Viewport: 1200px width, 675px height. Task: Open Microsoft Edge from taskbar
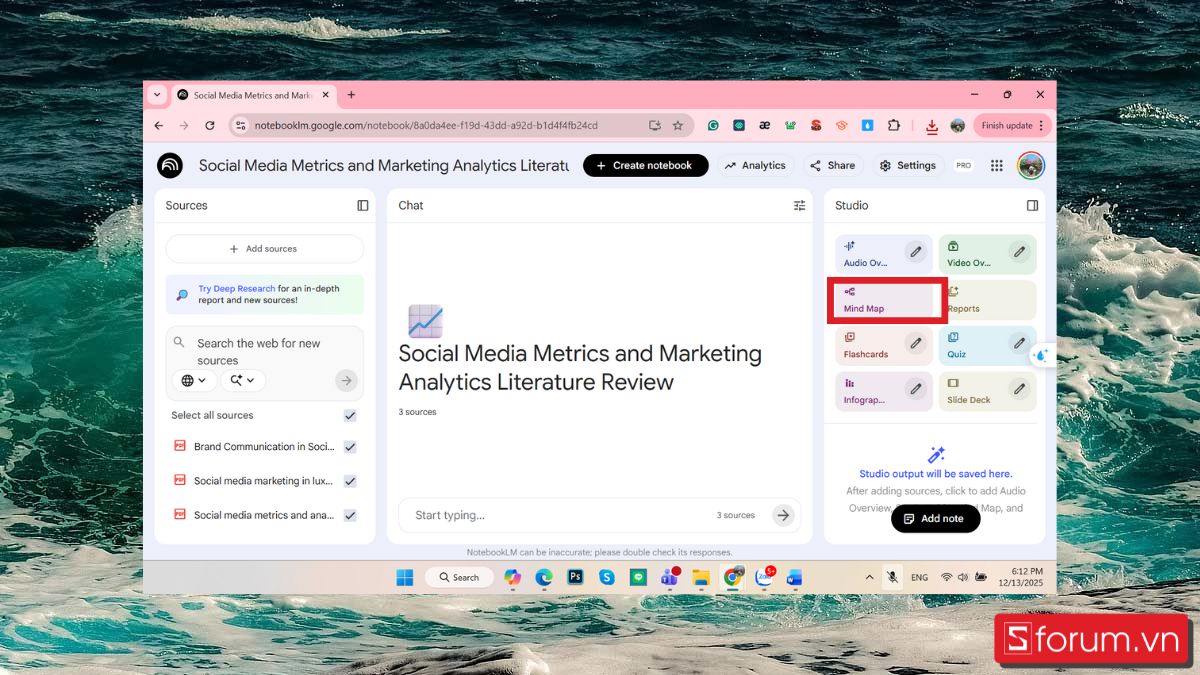pos(544,577)
